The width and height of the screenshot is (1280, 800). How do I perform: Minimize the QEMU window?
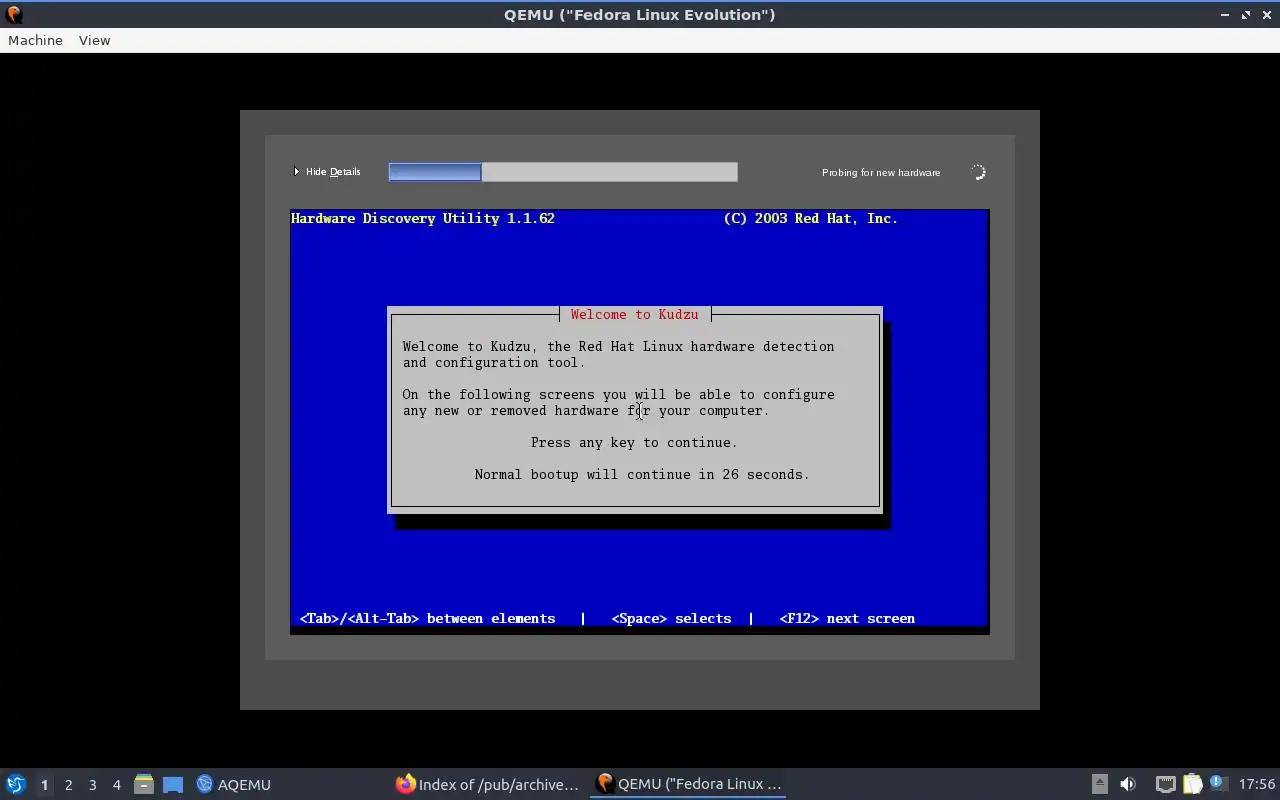coord(1225,14)
